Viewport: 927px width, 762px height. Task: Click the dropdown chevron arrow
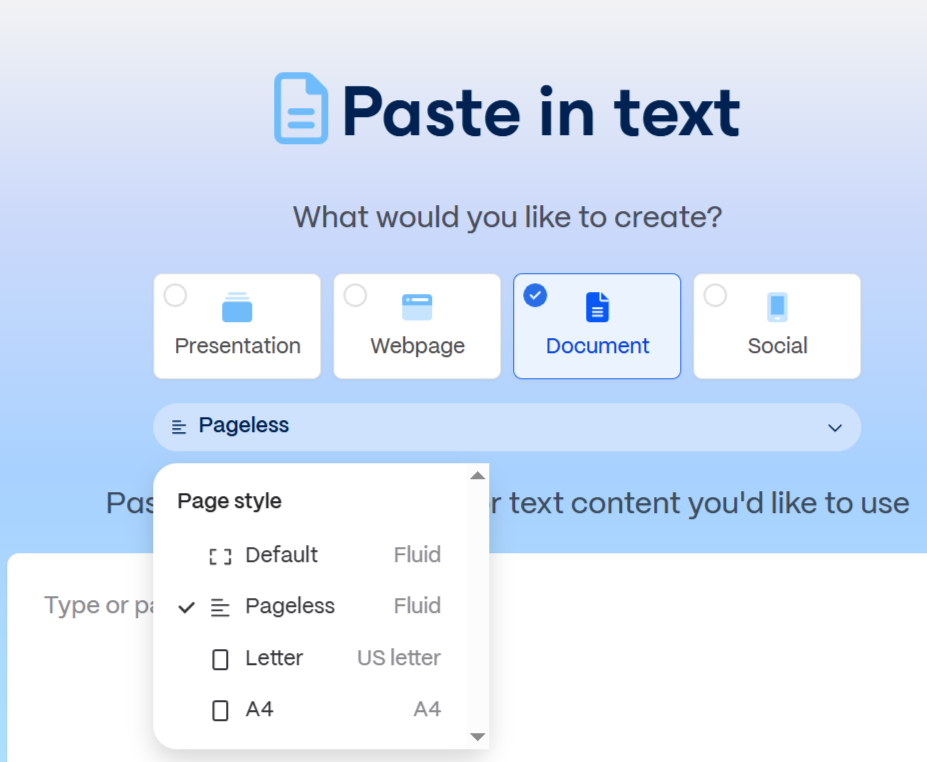(x=835, y=428)
